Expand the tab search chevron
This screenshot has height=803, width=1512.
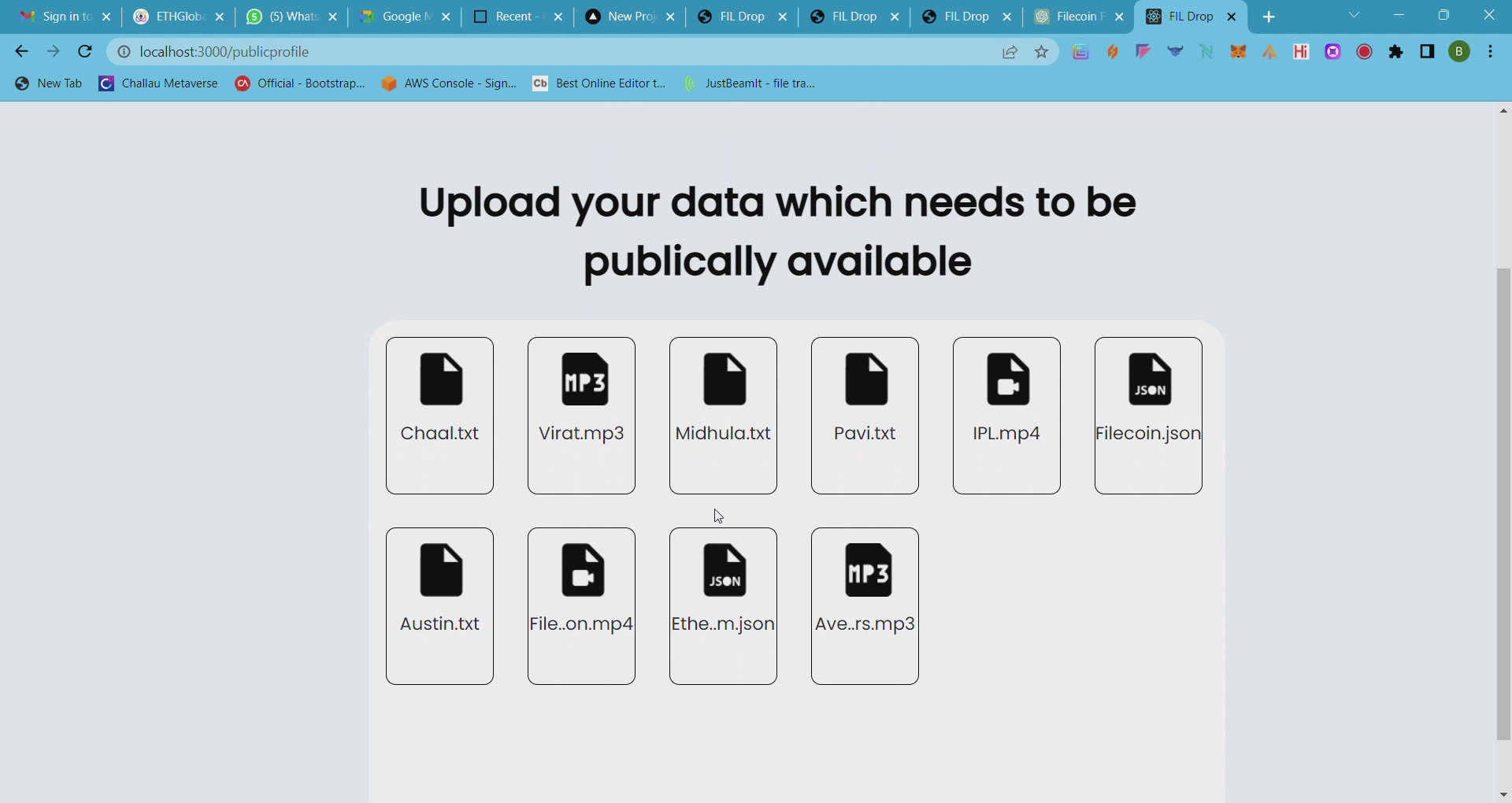[x=1354, y=15]
